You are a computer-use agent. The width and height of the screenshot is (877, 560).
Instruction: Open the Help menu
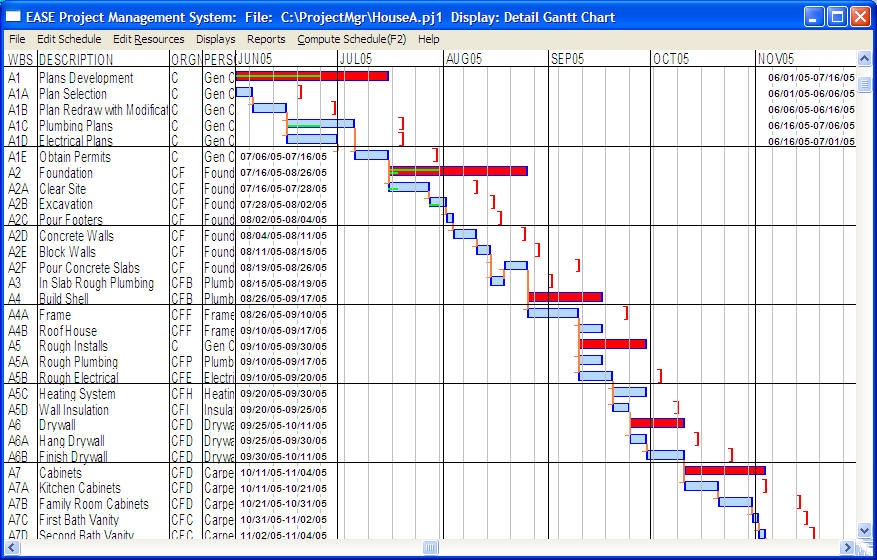428,39
